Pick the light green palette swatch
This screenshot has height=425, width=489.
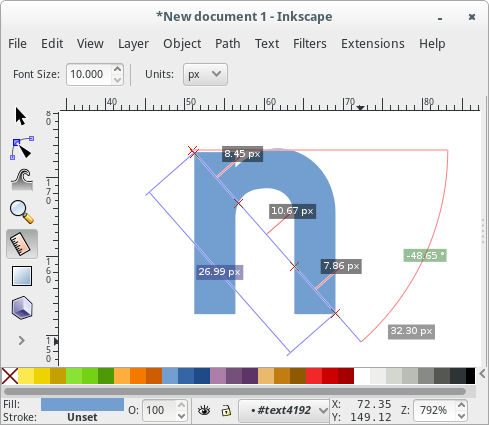(74, 376)
